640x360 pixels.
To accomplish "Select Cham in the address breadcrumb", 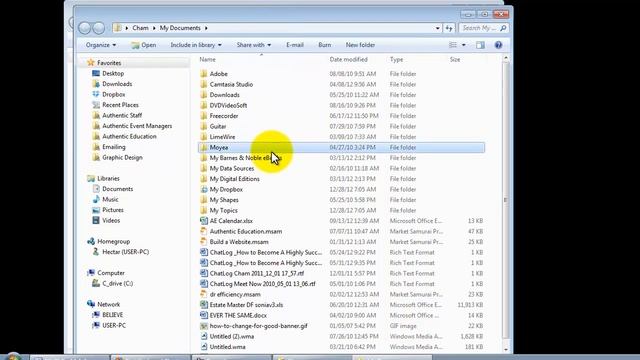I will (140, 28).
